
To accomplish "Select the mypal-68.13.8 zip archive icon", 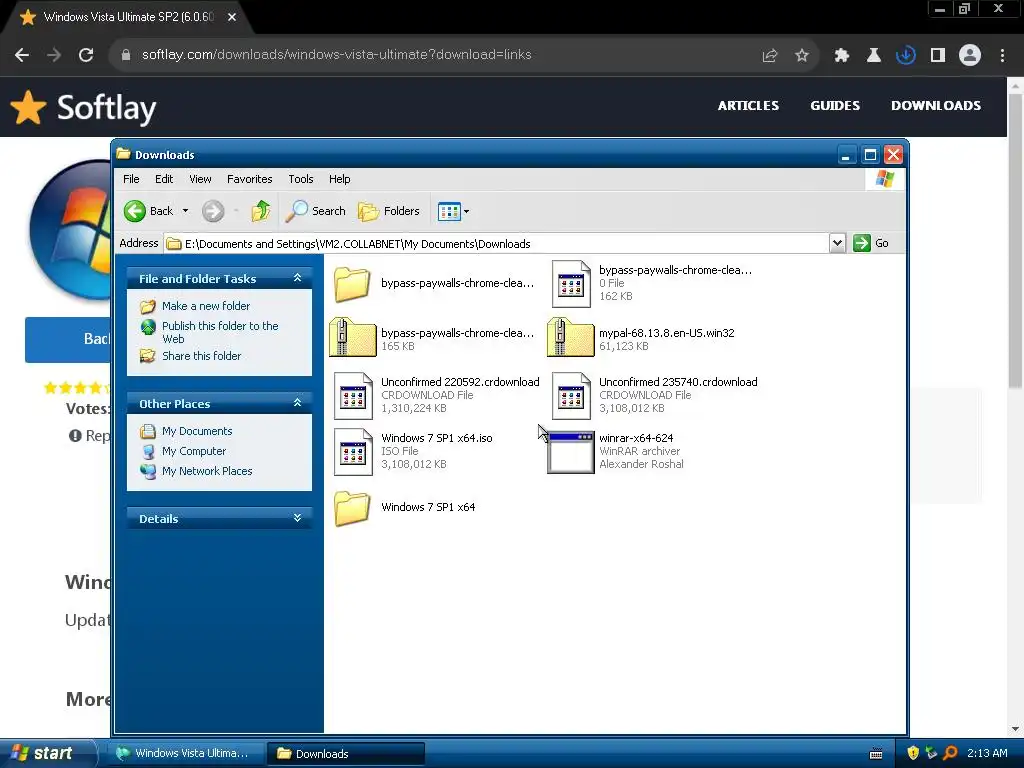I will click(571, 337).
